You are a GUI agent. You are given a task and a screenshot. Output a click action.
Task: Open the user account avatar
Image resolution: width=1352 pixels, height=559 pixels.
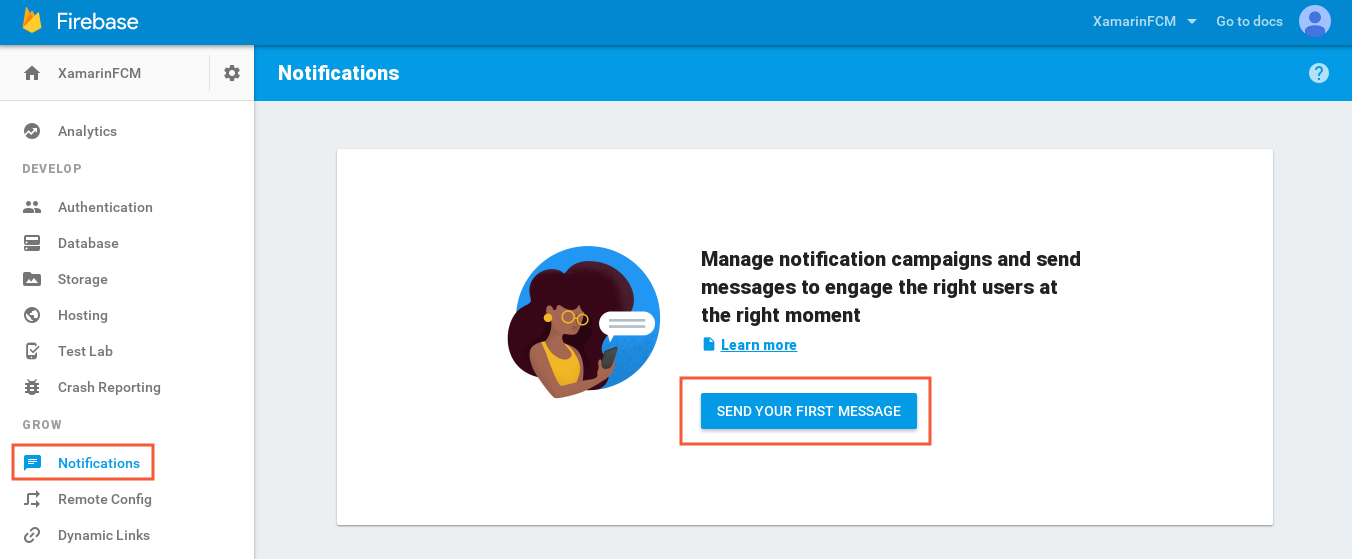pyautogui.click(x=1314, y=21)
